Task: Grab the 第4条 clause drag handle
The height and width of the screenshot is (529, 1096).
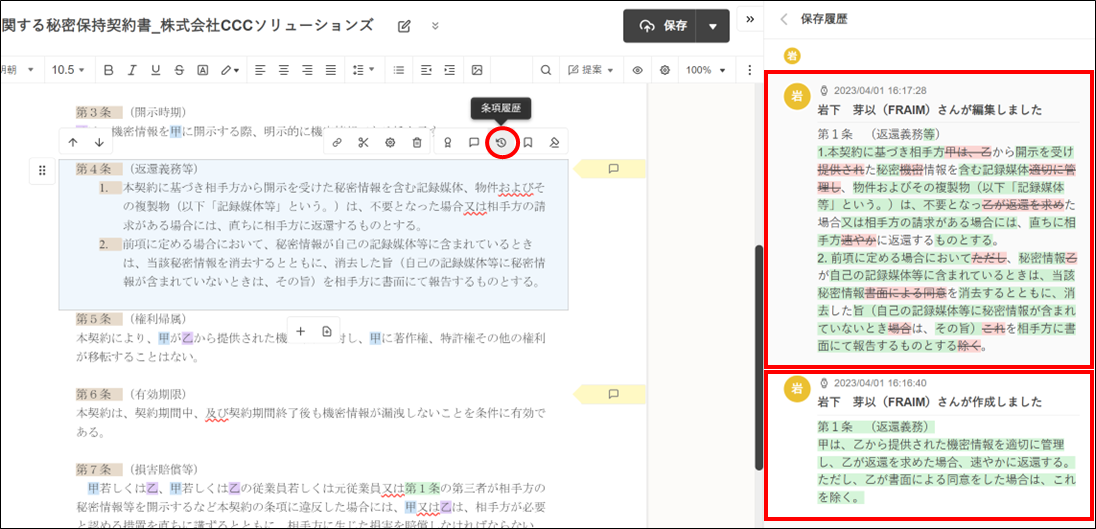Action: coord(42,170)
